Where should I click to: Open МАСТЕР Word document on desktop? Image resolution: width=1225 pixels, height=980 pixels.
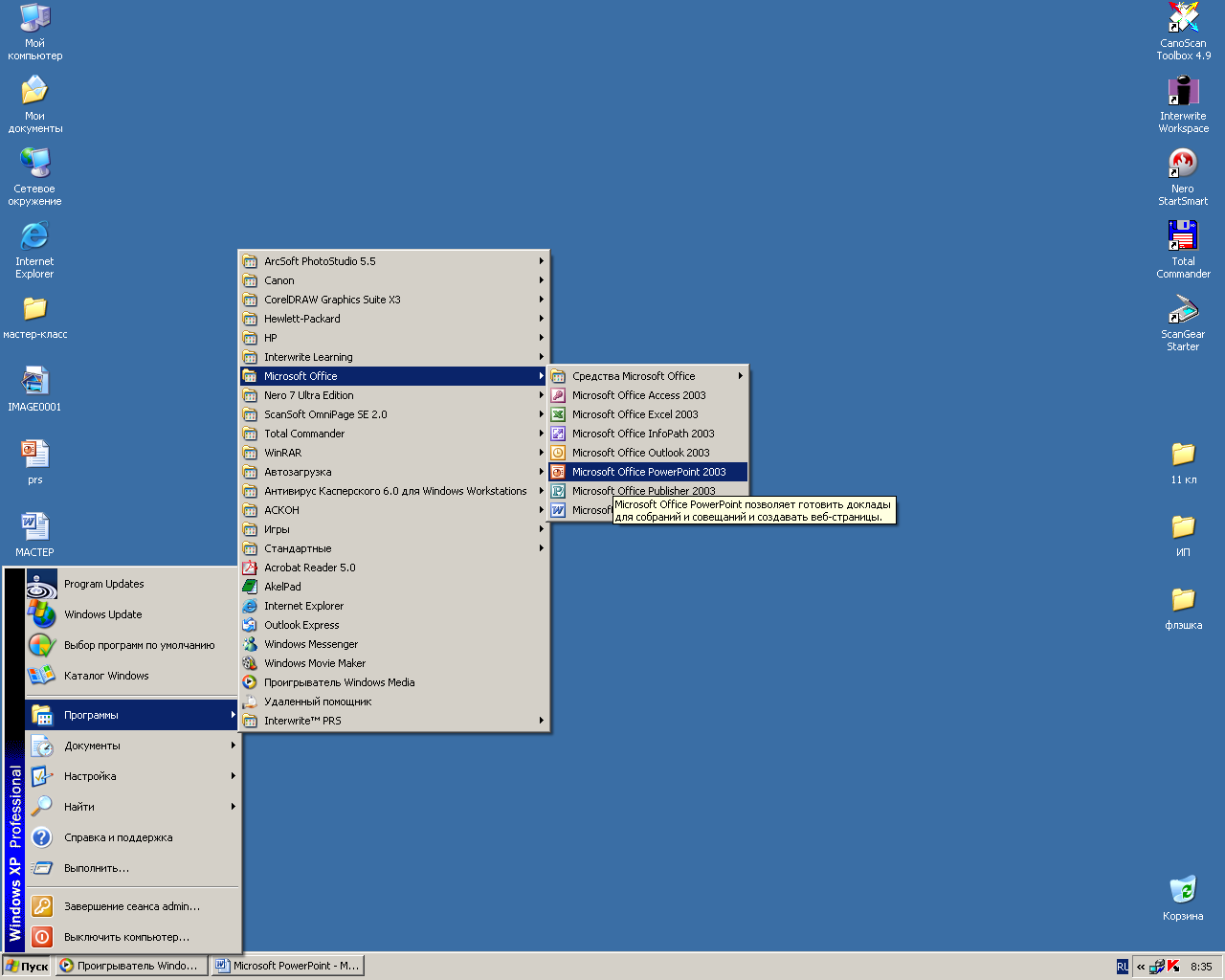34,534
